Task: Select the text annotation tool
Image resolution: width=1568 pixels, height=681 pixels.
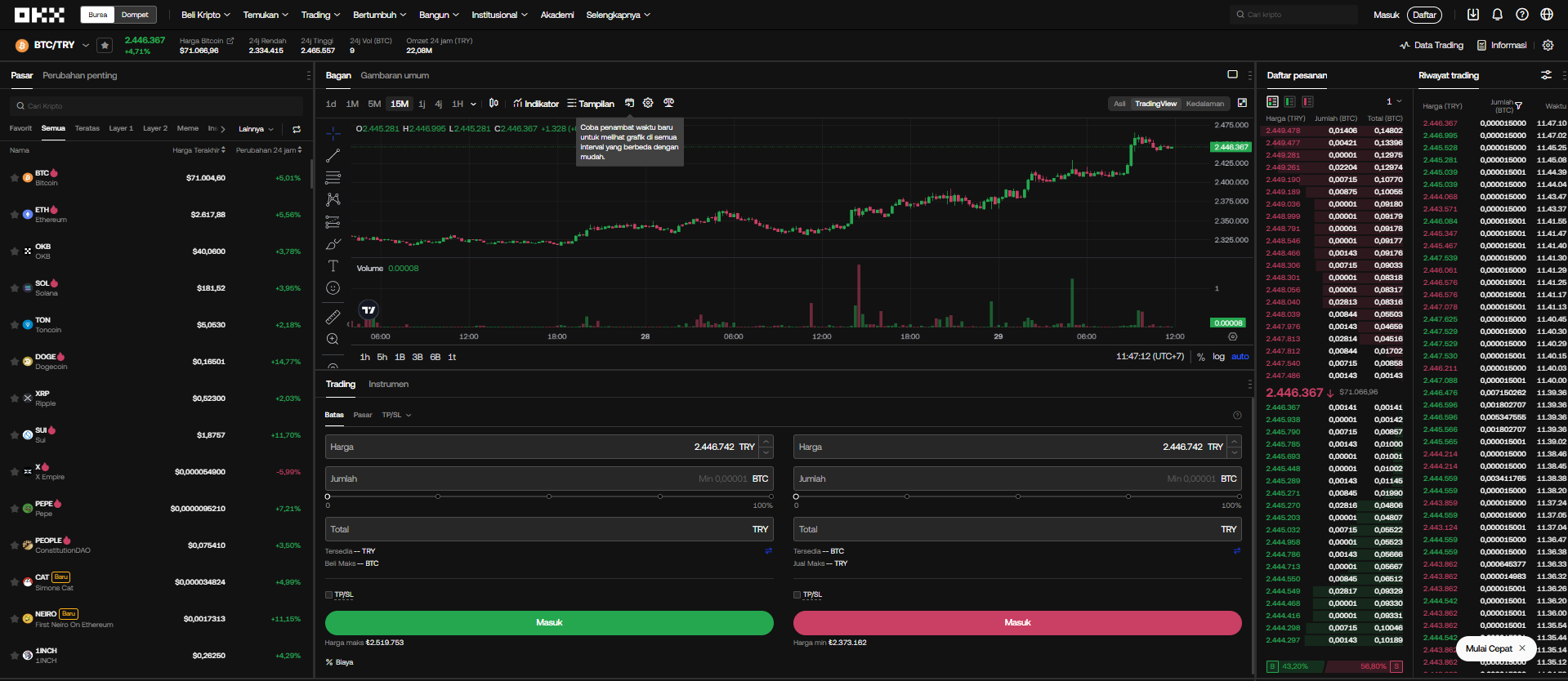Action: pyautogui.click(x=333, y=266)
